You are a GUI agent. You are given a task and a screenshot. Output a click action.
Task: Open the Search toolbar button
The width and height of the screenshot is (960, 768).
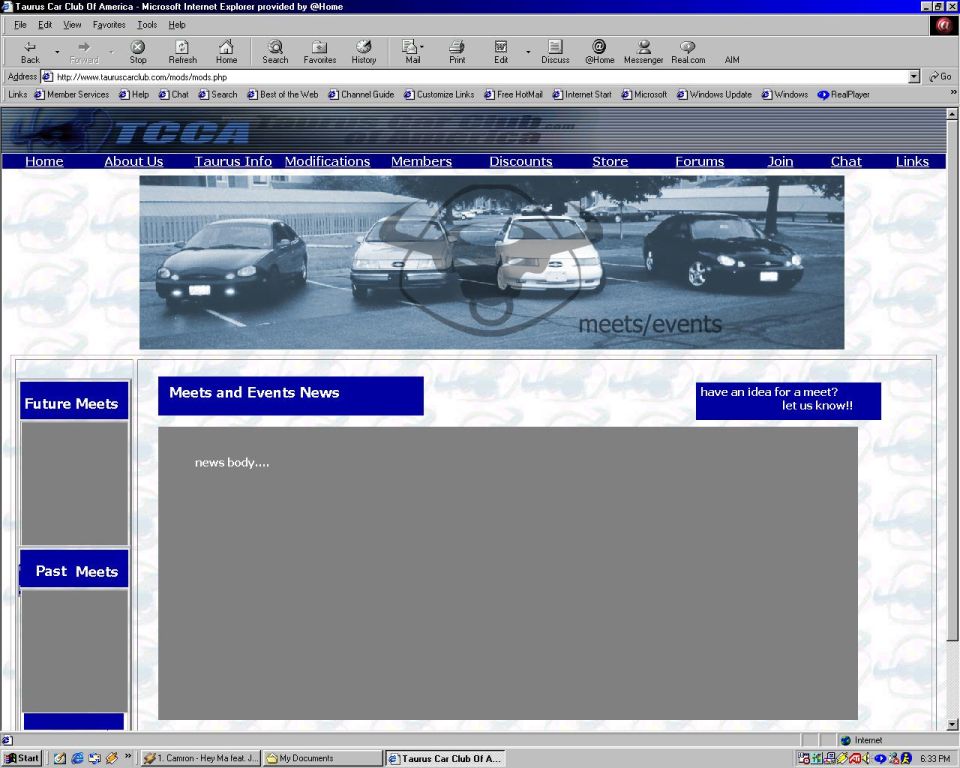[275, 52]
